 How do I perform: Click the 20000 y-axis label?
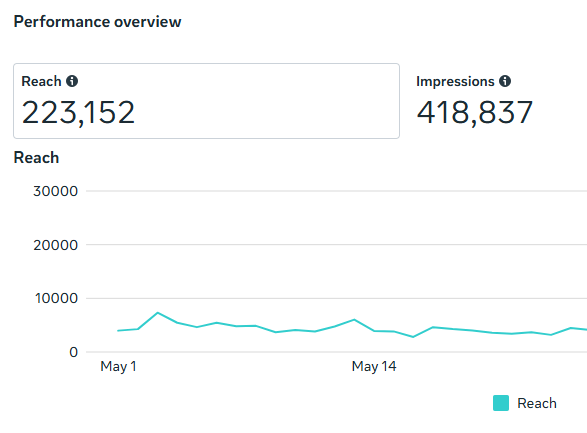(55, 245)
